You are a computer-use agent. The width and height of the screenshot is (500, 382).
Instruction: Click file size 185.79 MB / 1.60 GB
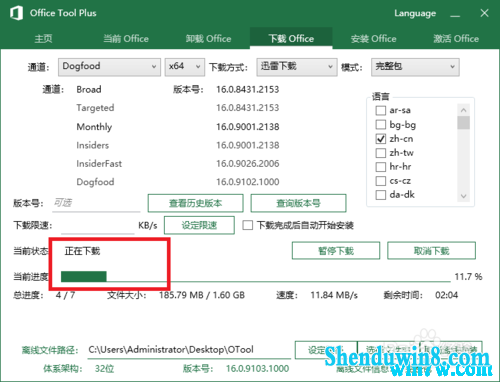point(202,295)
